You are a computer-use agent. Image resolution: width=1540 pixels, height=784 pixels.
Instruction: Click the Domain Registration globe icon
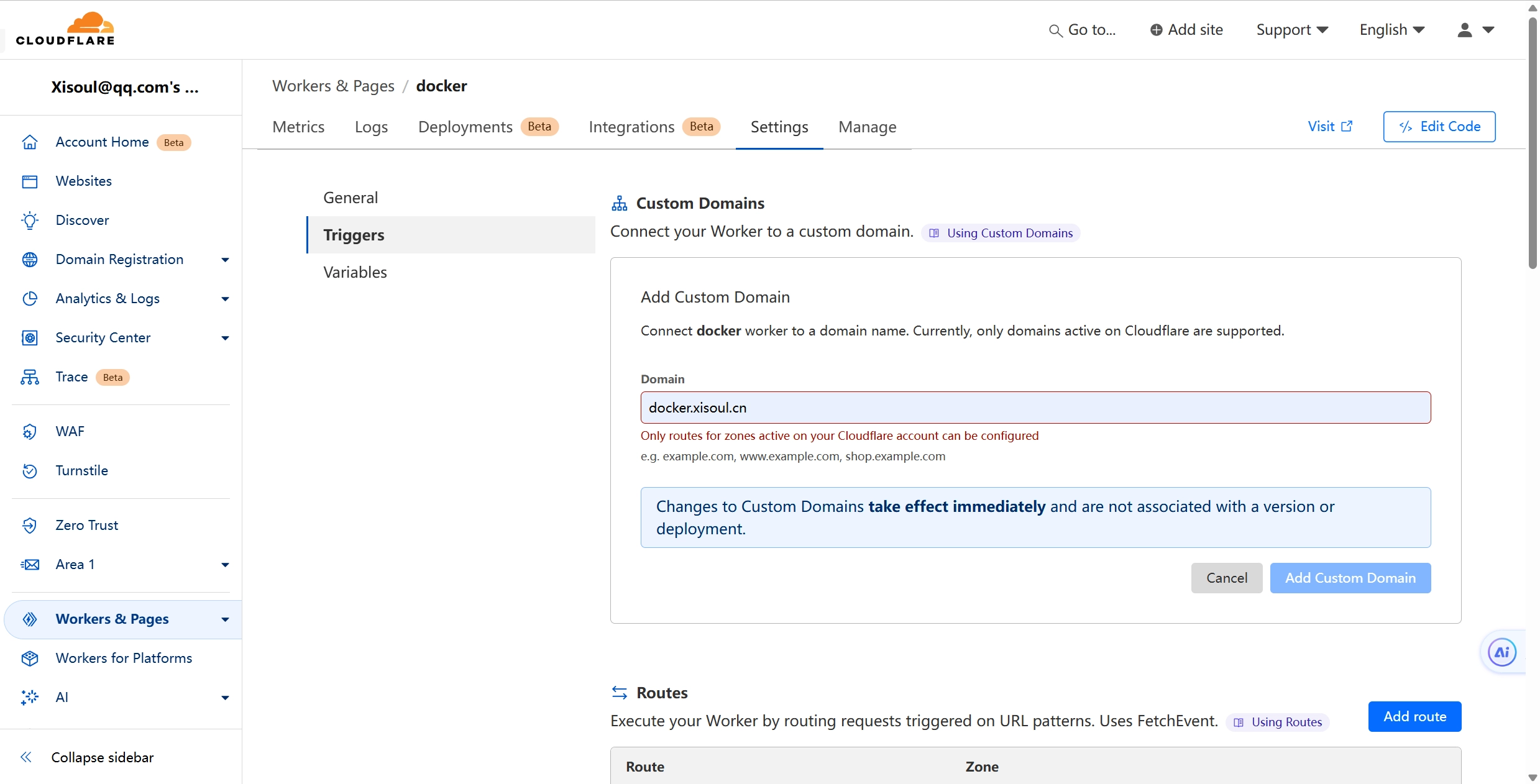[30, 260]
